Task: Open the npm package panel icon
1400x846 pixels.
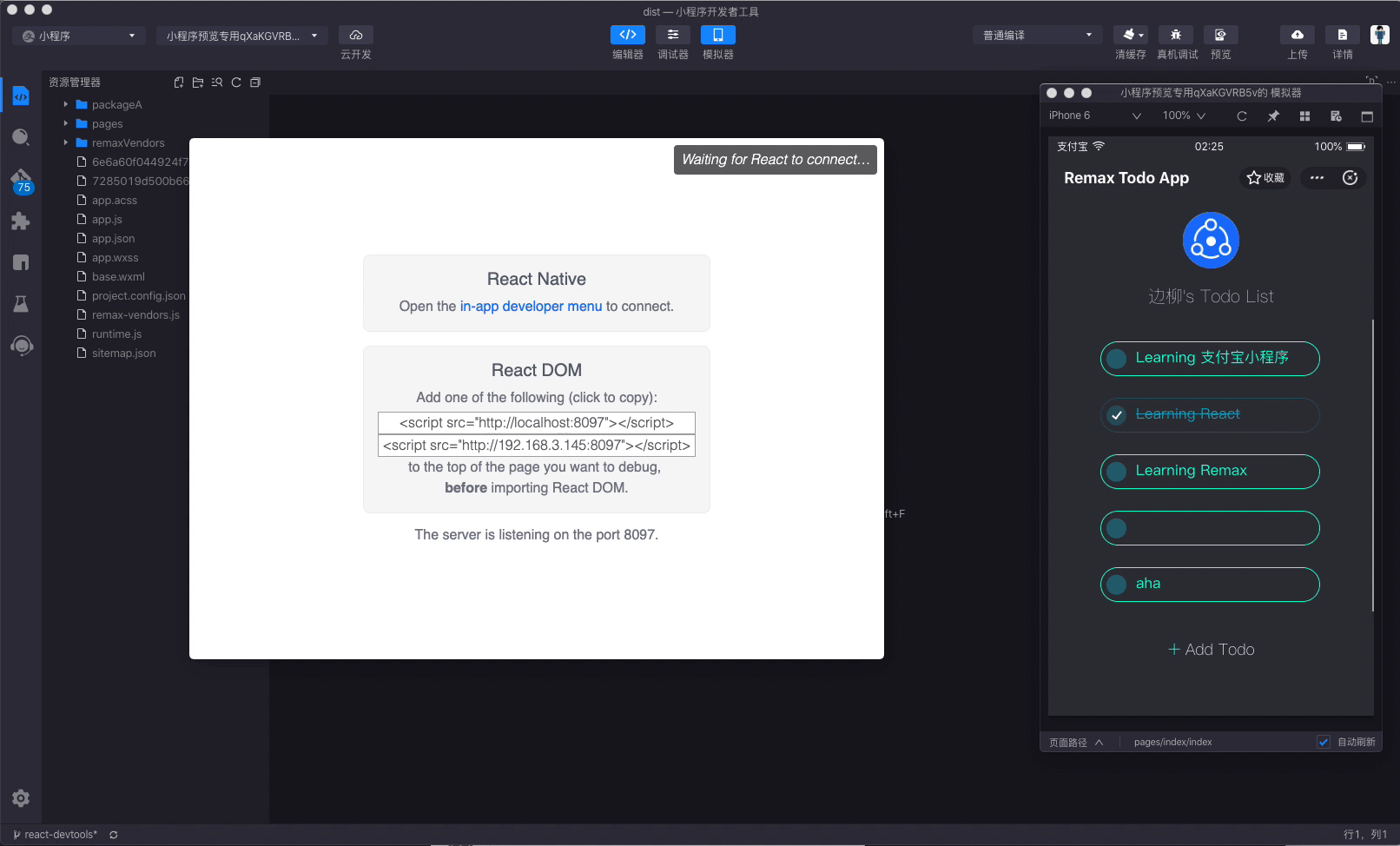Action: (x=21, y=262)
